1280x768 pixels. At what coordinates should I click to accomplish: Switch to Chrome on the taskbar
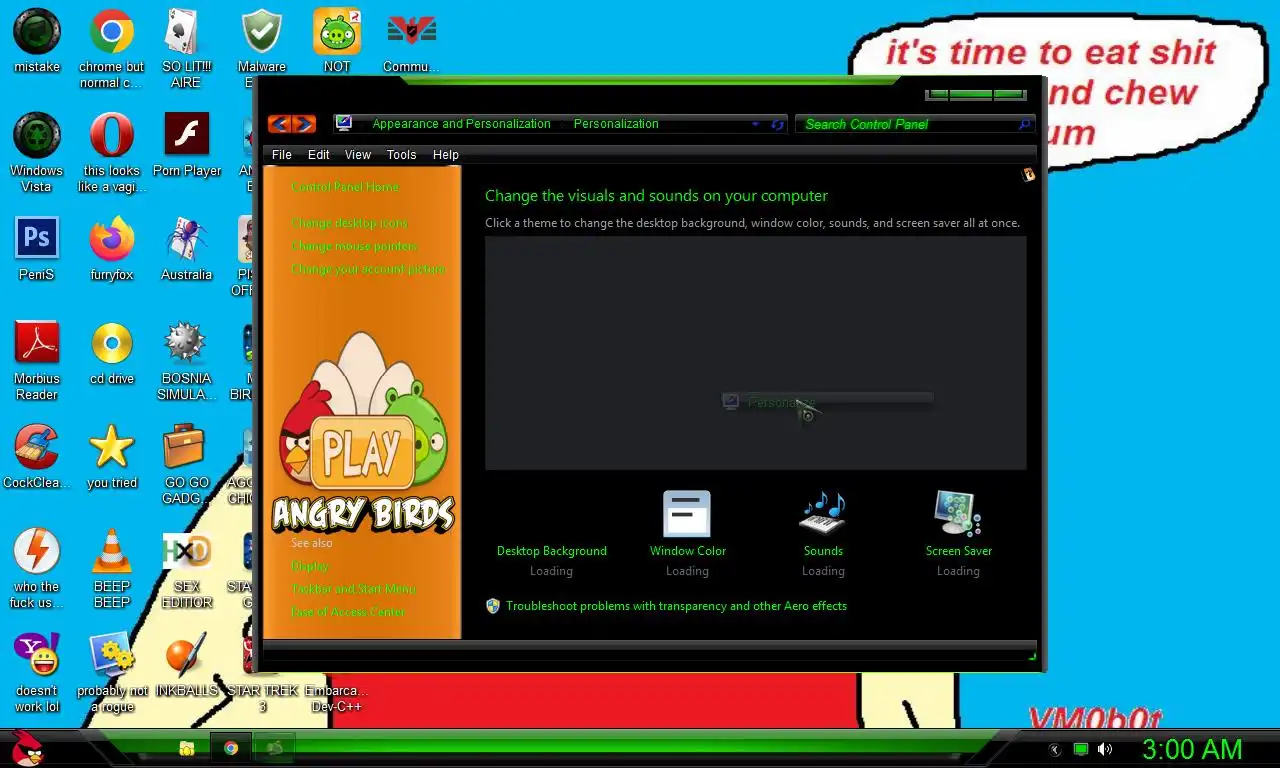[231, 748]
